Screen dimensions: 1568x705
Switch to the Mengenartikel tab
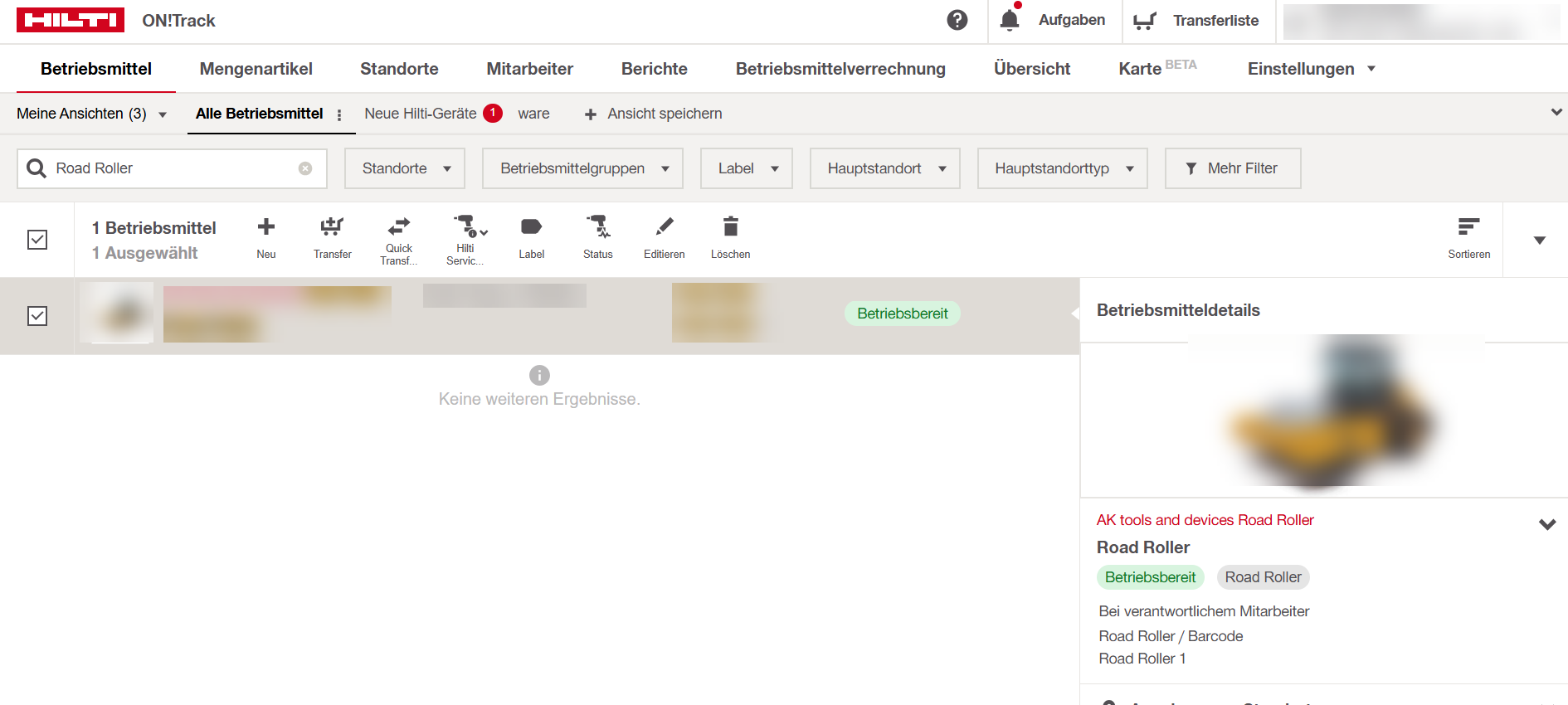[x=256, y=69]
